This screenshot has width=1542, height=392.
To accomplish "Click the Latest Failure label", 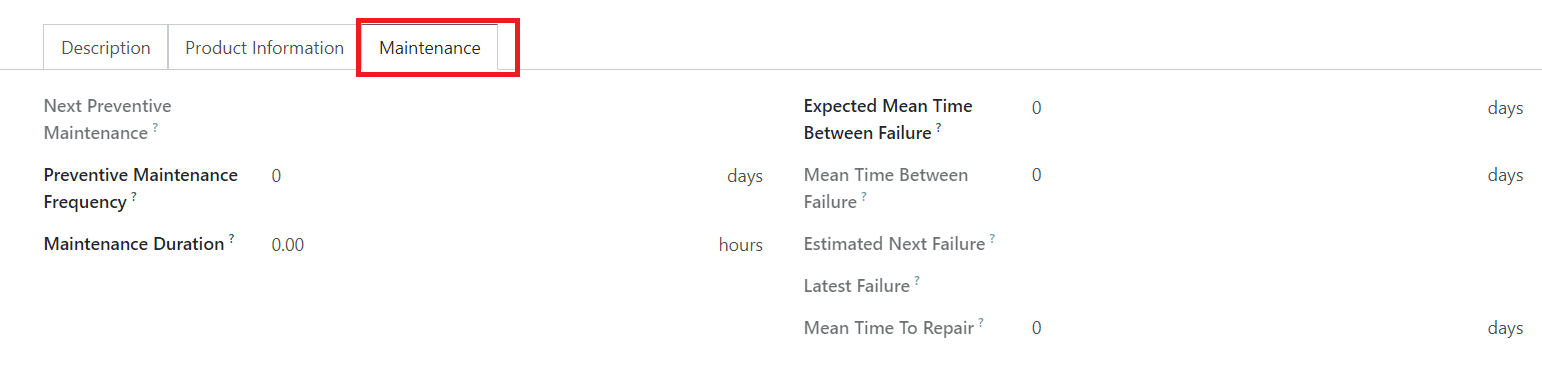I will pos(857,286).
